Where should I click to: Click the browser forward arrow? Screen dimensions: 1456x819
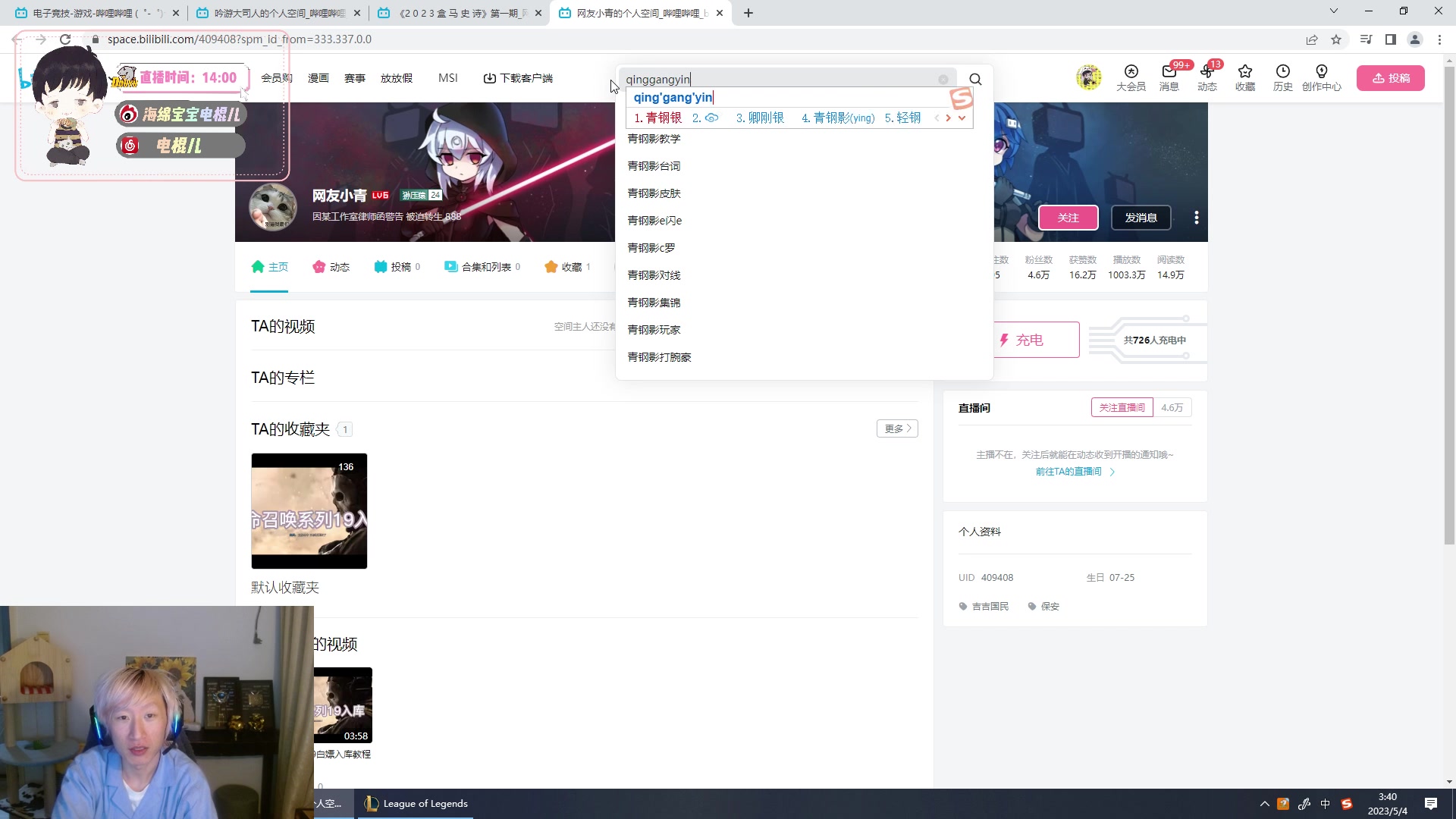click(40, 39)
